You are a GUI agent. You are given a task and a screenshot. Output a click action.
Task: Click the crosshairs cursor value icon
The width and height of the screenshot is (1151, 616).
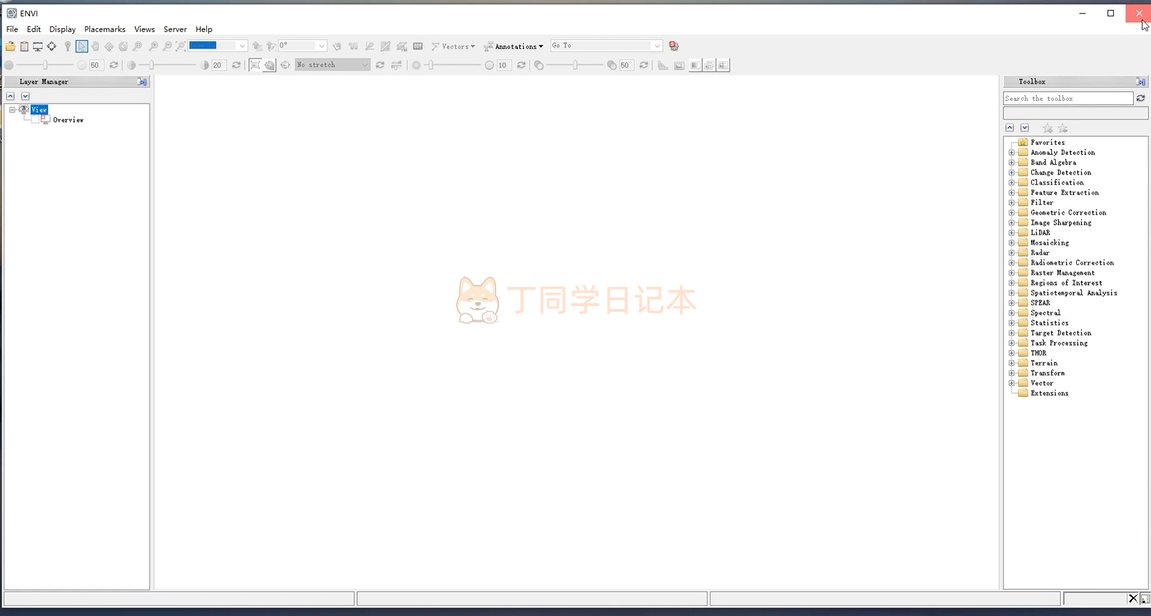point(51,46)
